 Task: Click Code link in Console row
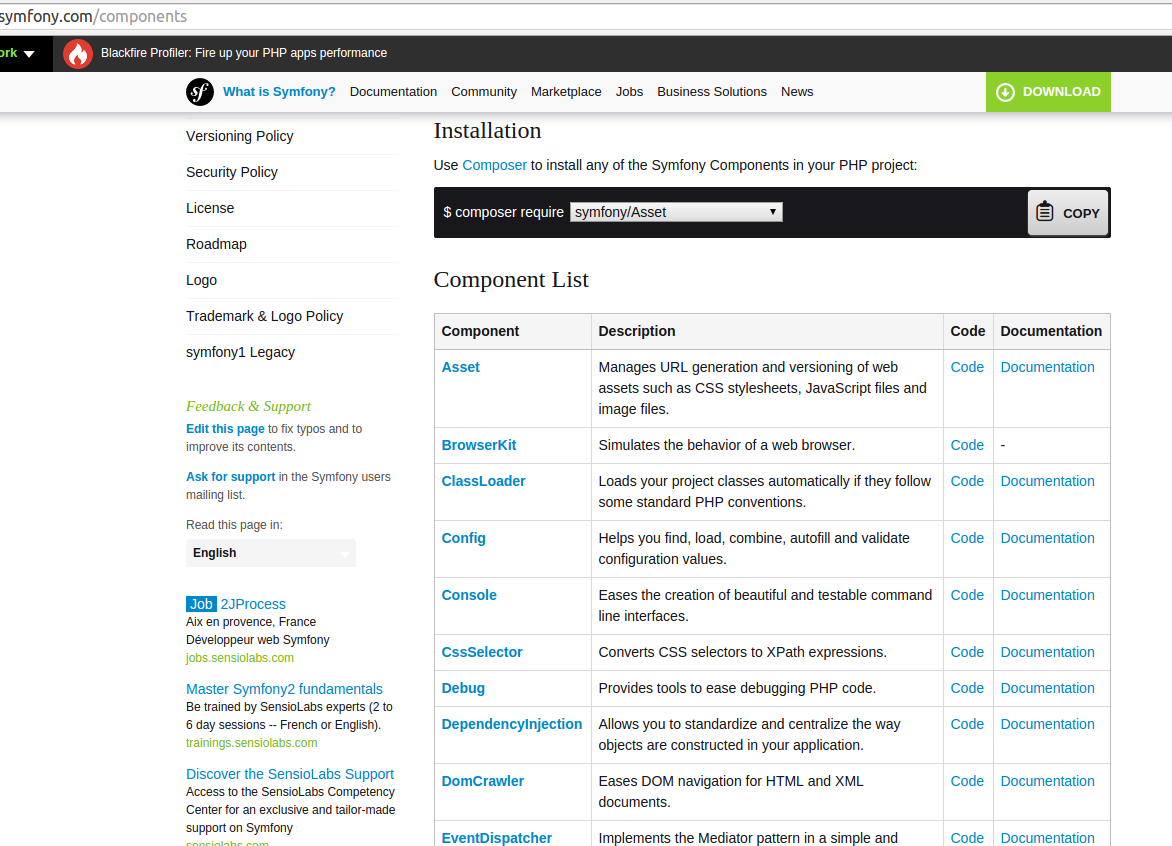(967, 595)
